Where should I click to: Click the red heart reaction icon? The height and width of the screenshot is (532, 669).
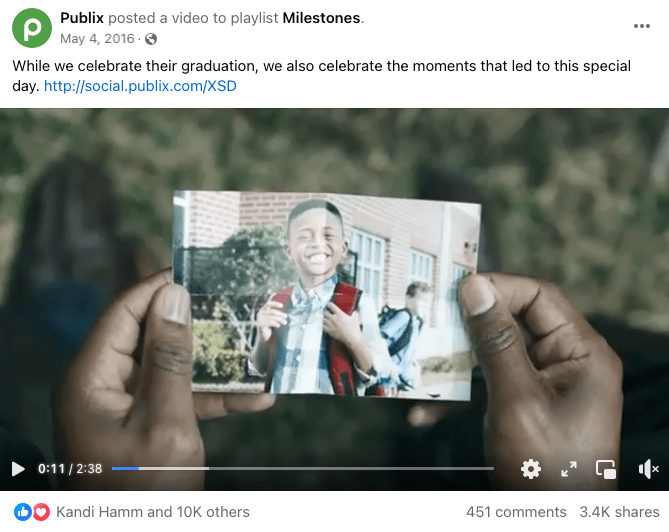(x=41, y=512)
